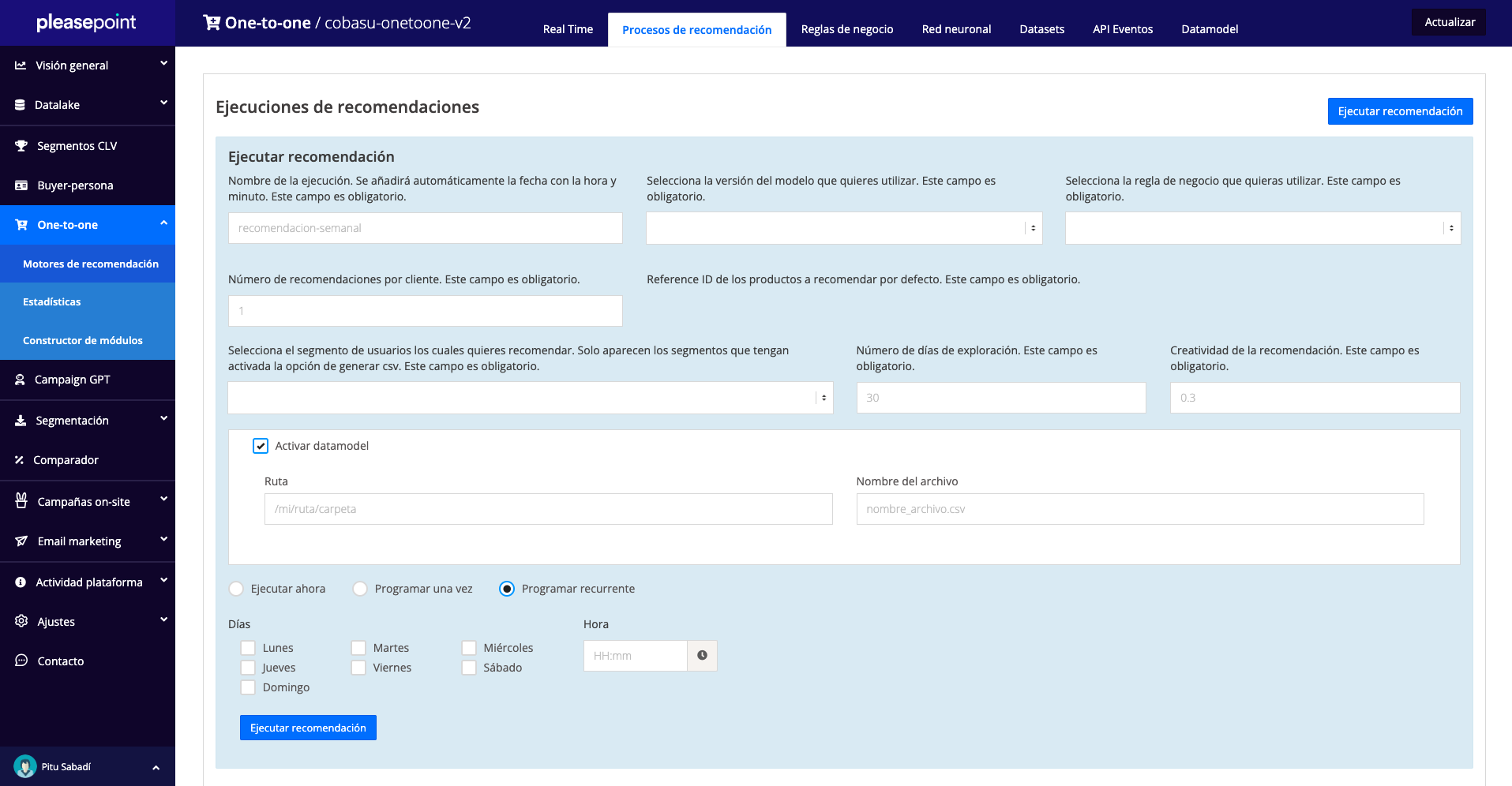Viewport: 1512px width, 786px height.
Task: Open the Datasets tab
Action: tap(1041, 29)
